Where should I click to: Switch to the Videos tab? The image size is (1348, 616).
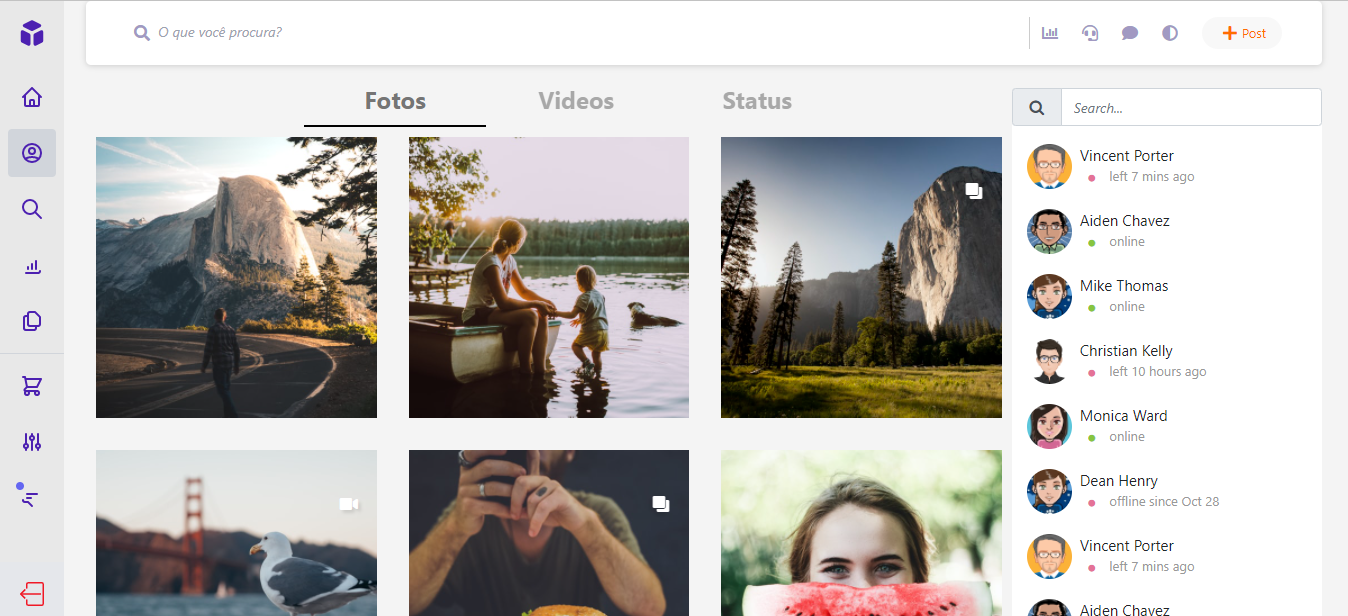pos(576,101)
